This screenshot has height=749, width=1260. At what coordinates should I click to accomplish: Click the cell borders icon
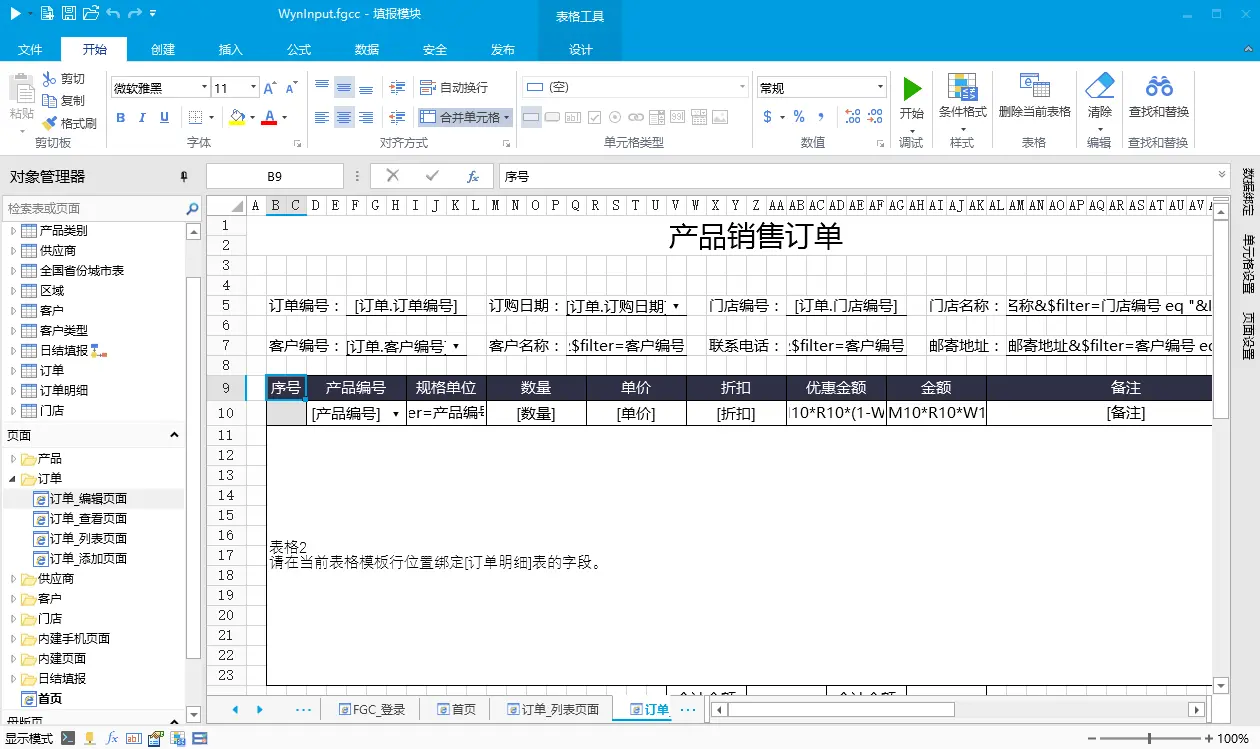pyautogui.click(x=195, y=118)
